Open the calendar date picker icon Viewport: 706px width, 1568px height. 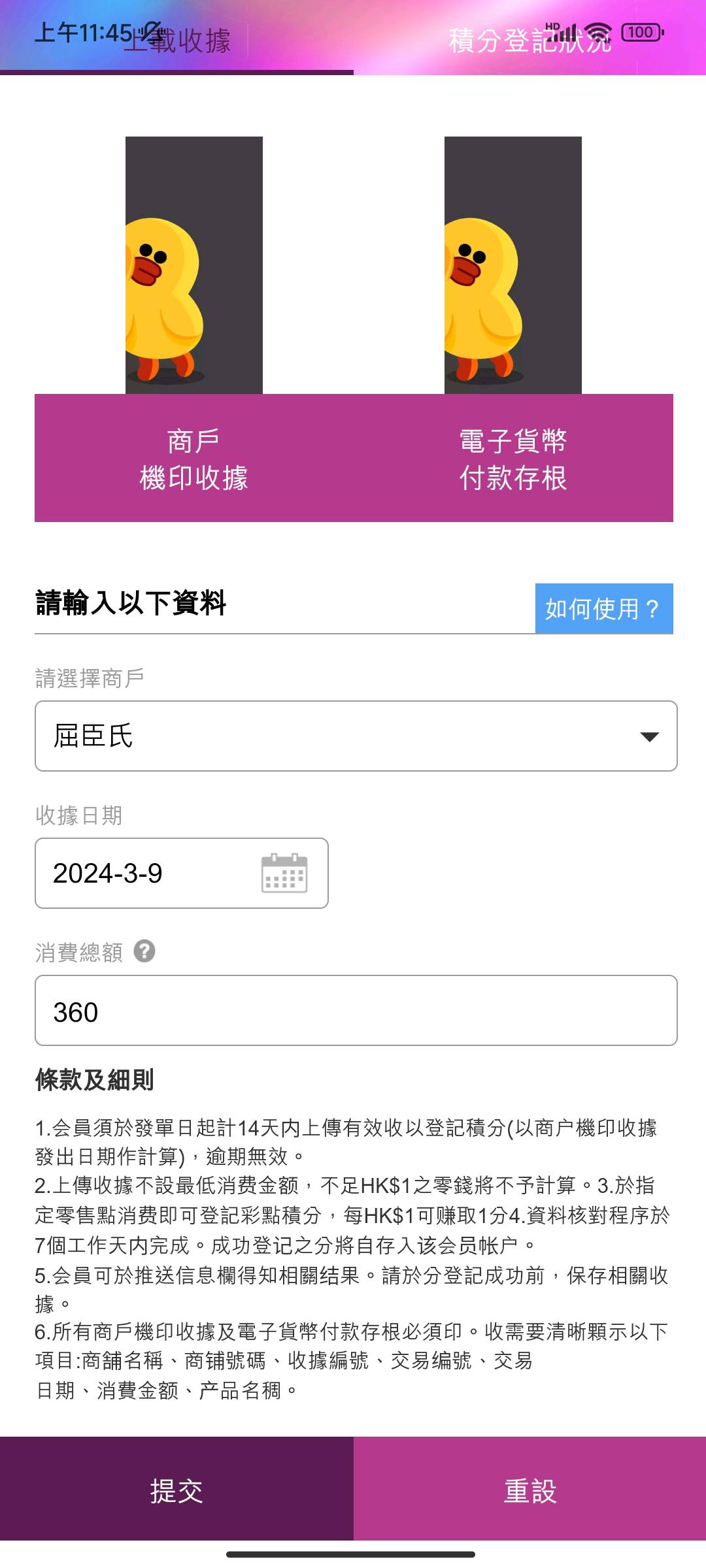(x=284, y=873)
